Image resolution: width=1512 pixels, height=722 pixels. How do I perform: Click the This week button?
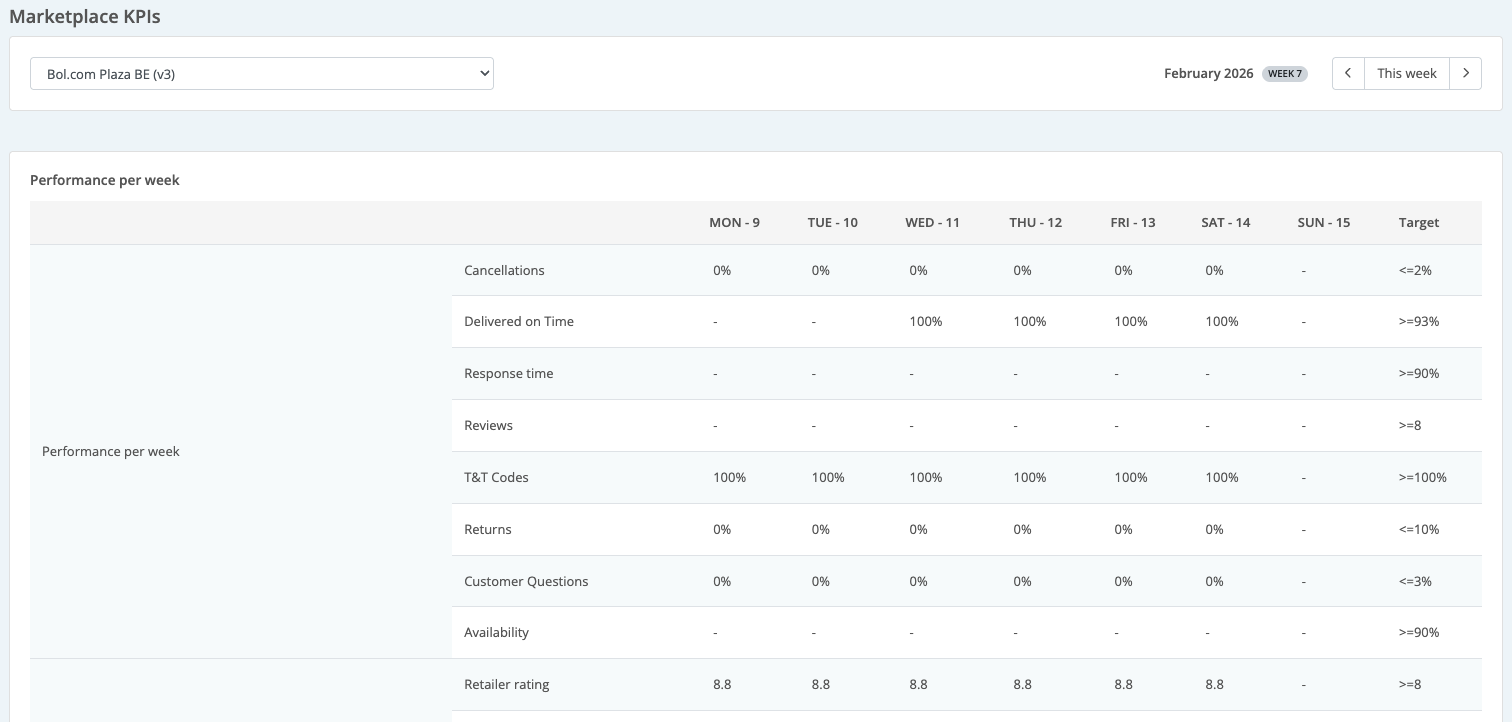[1406, 73]
